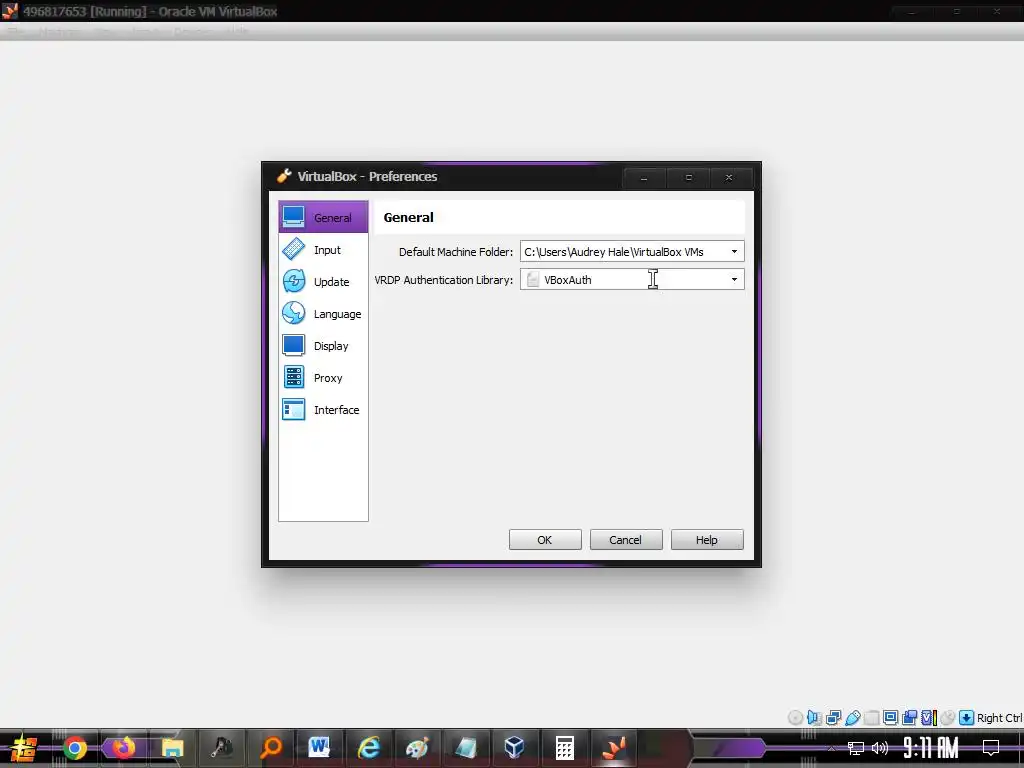Click the audio status icon in VM bar

[x=814, y=718]
